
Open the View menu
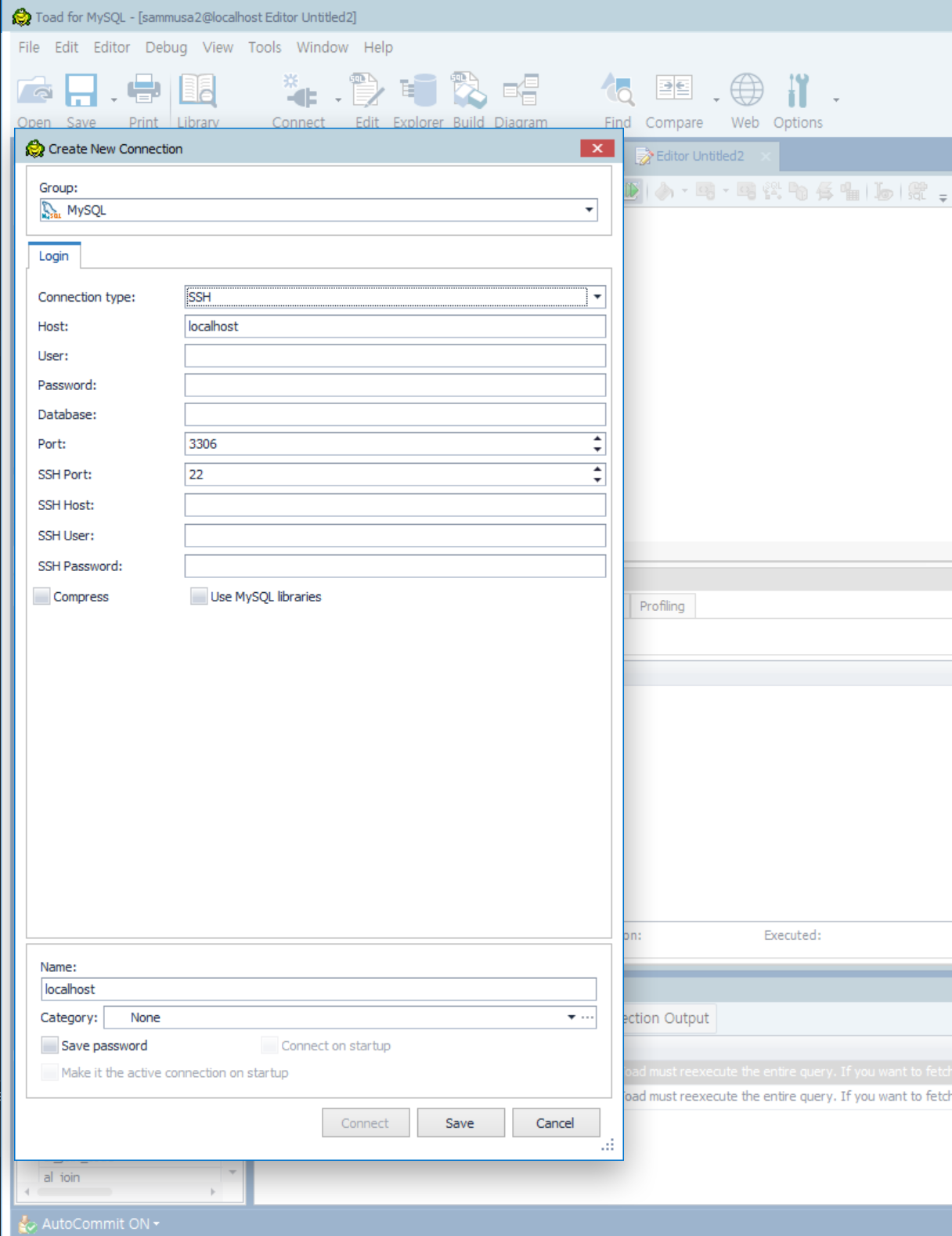[218, 47]
